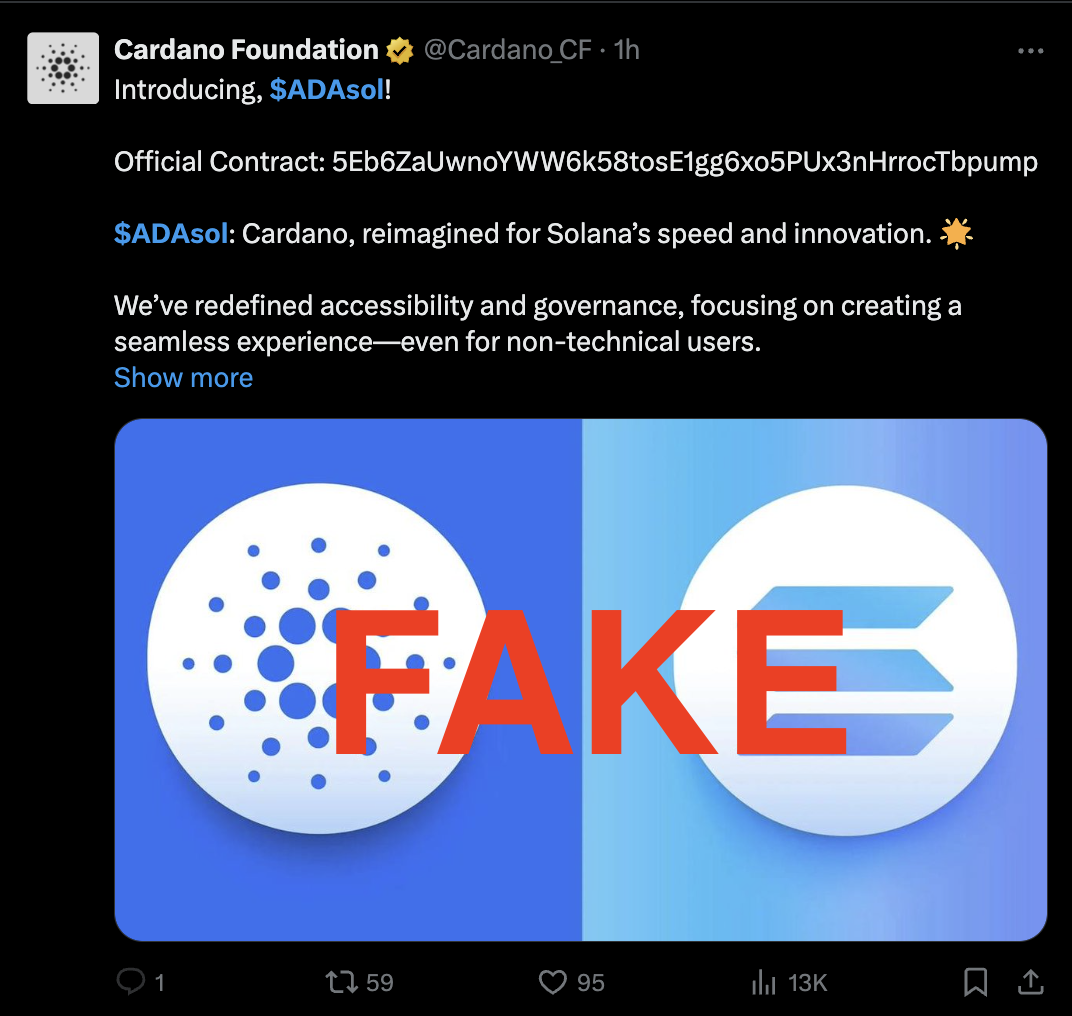Viewport: 1072px width, 1016px height.
Task: Click $ADAsol cashtag before "Cardano, reimagined"
Action: point(171,234)
